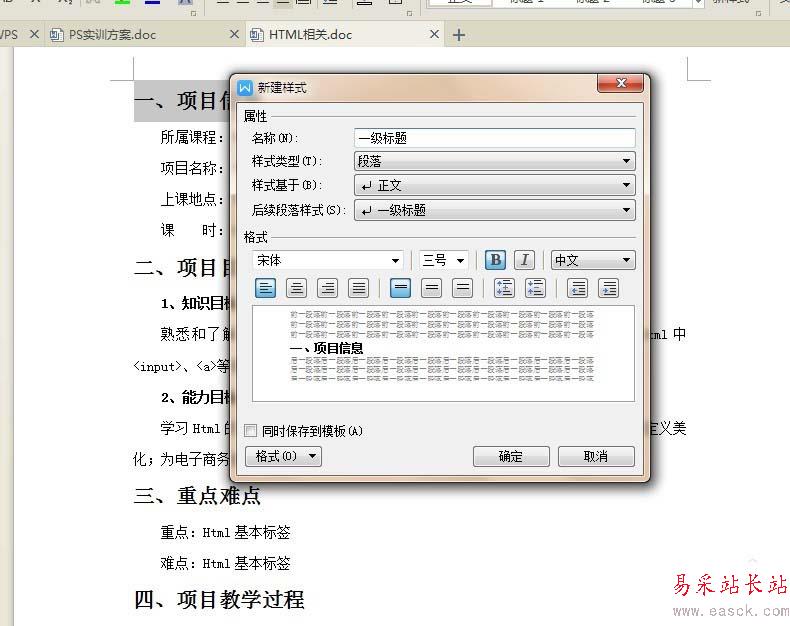790x626 pixels.
Task: Choose 1.5 line spacing icon
Action: click(x=432, y=288)
